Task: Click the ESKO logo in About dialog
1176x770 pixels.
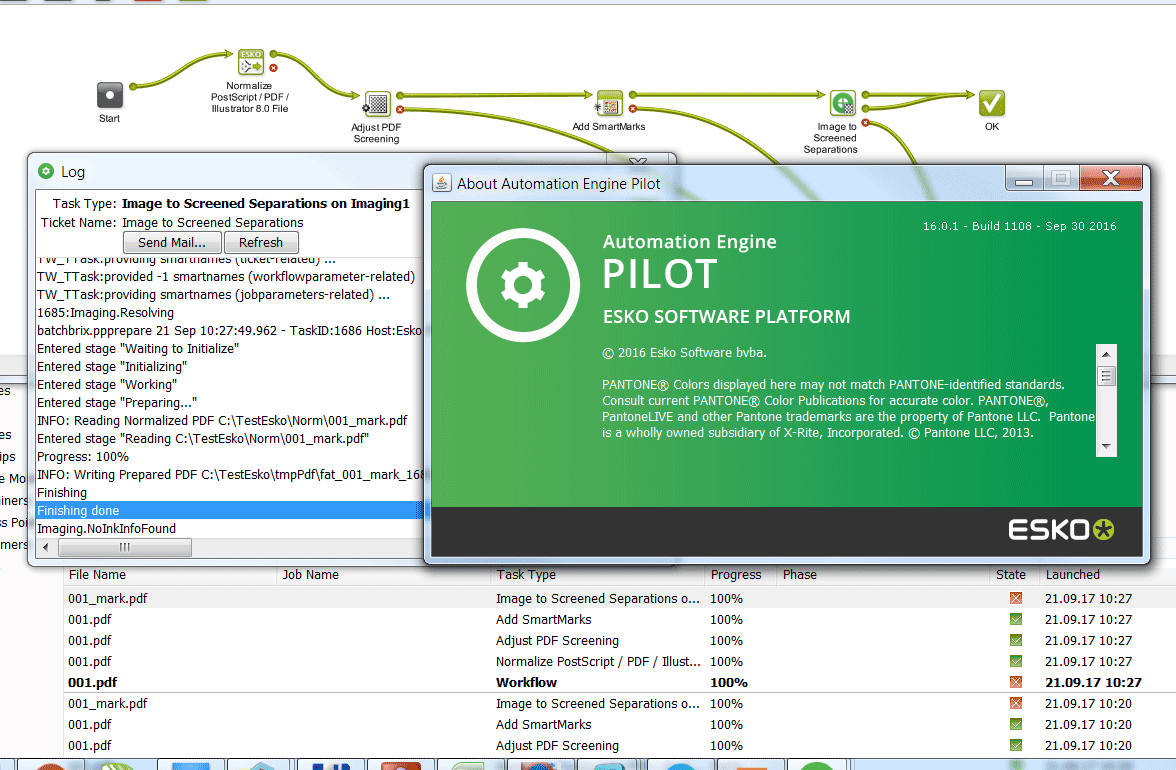Action: point(1061,529)
